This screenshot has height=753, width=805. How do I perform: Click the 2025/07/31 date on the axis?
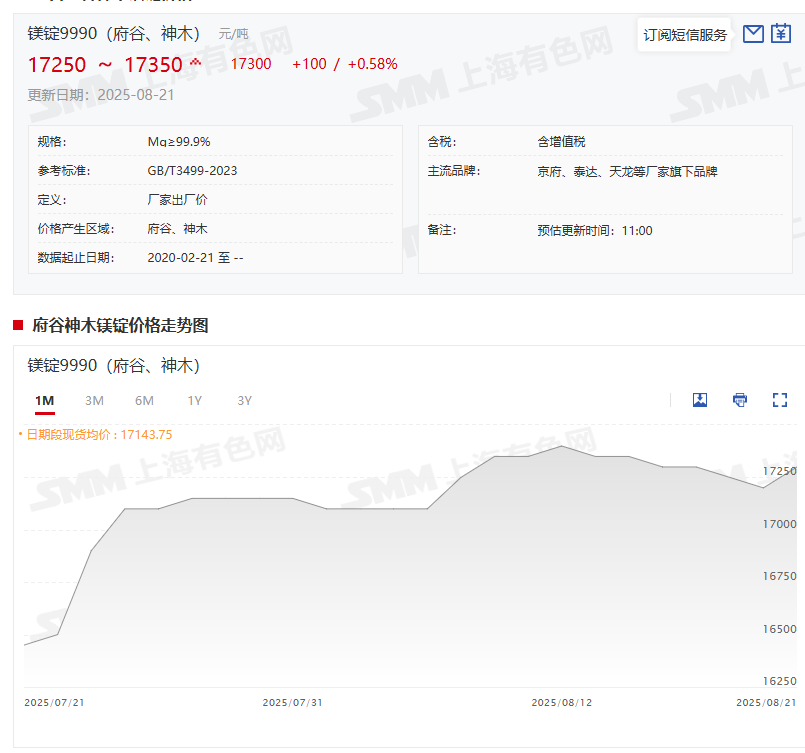pos(292,703)
